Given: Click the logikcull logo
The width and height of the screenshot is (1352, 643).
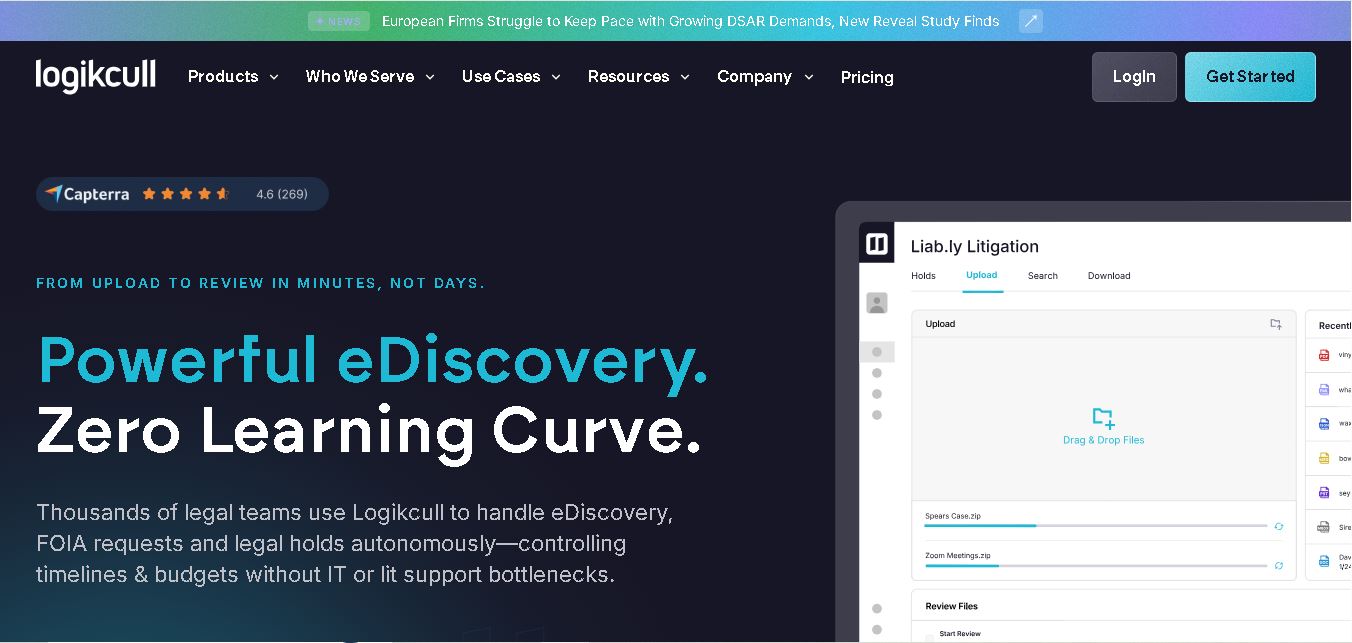Looking at the screenshot, I should click(96, 76).
